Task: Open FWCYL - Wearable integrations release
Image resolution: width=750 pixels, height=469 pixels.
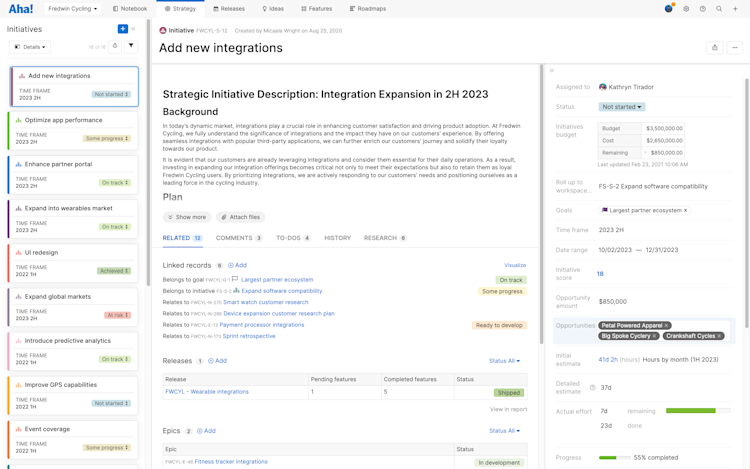Action: [x=207, y=392]
